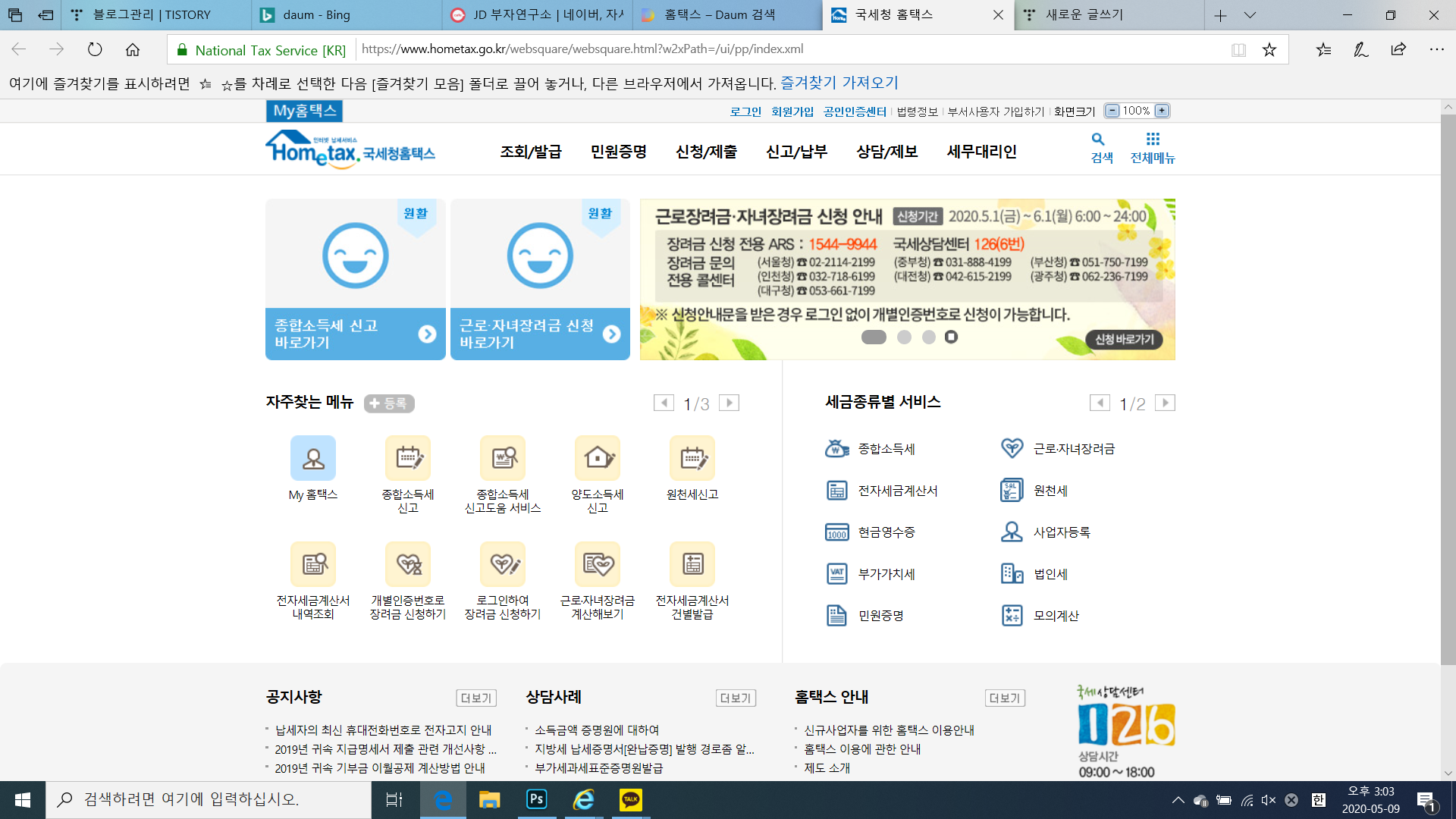The height and width of the screenshot is (819, 1456).
Task: Click the 양도소득세 신고 house icon
Action: (x=598, y=458)
